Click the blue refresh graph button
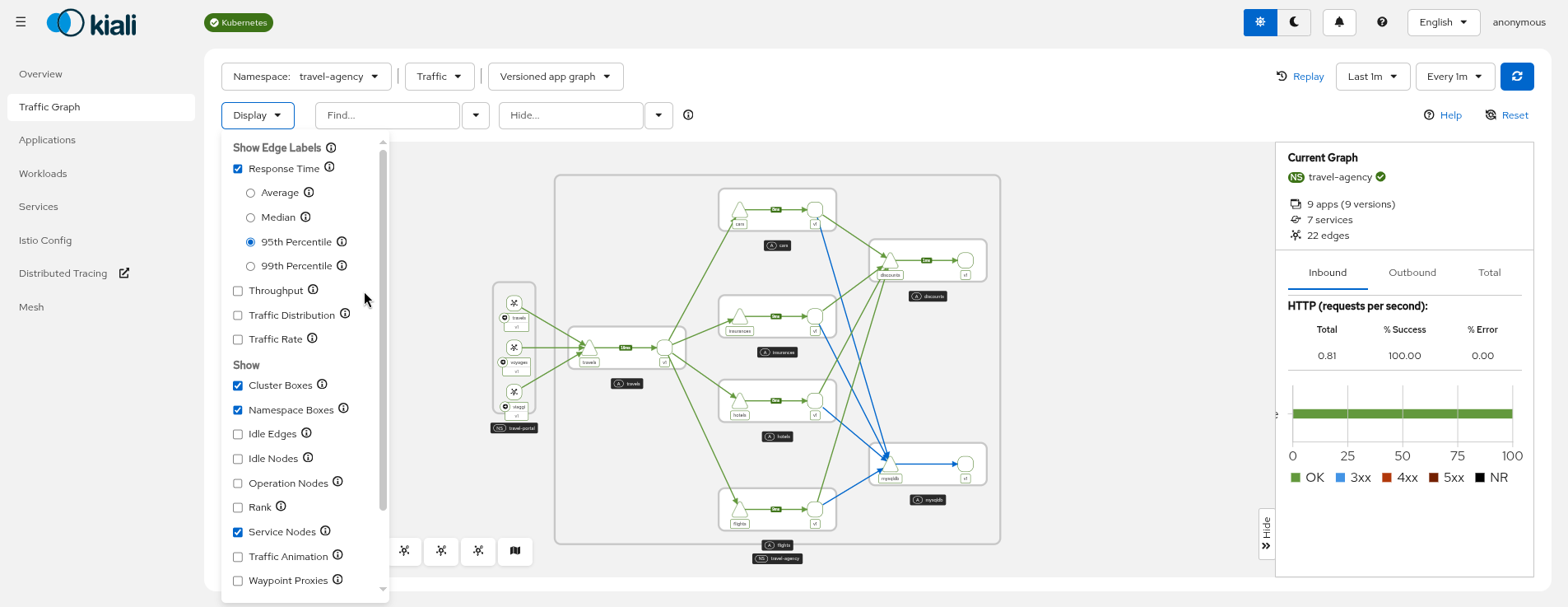 pyautogui.click(x=1517, y=77)
